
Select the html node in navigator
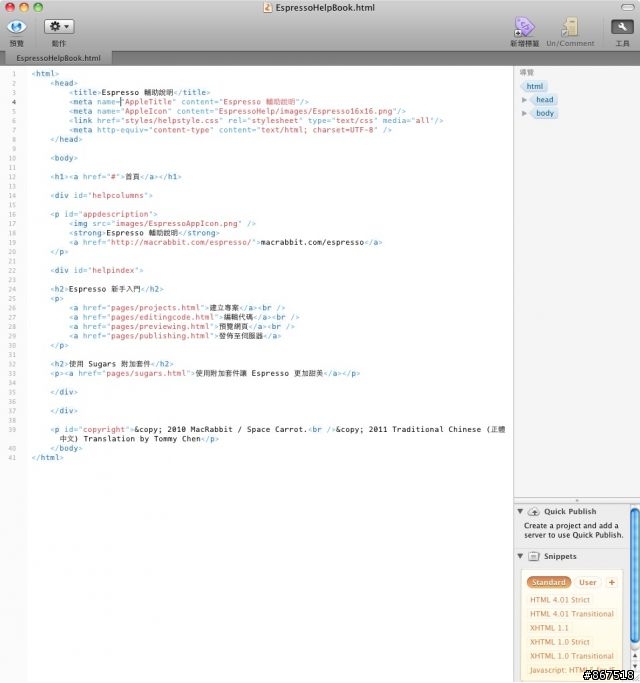tap(535, 86)
